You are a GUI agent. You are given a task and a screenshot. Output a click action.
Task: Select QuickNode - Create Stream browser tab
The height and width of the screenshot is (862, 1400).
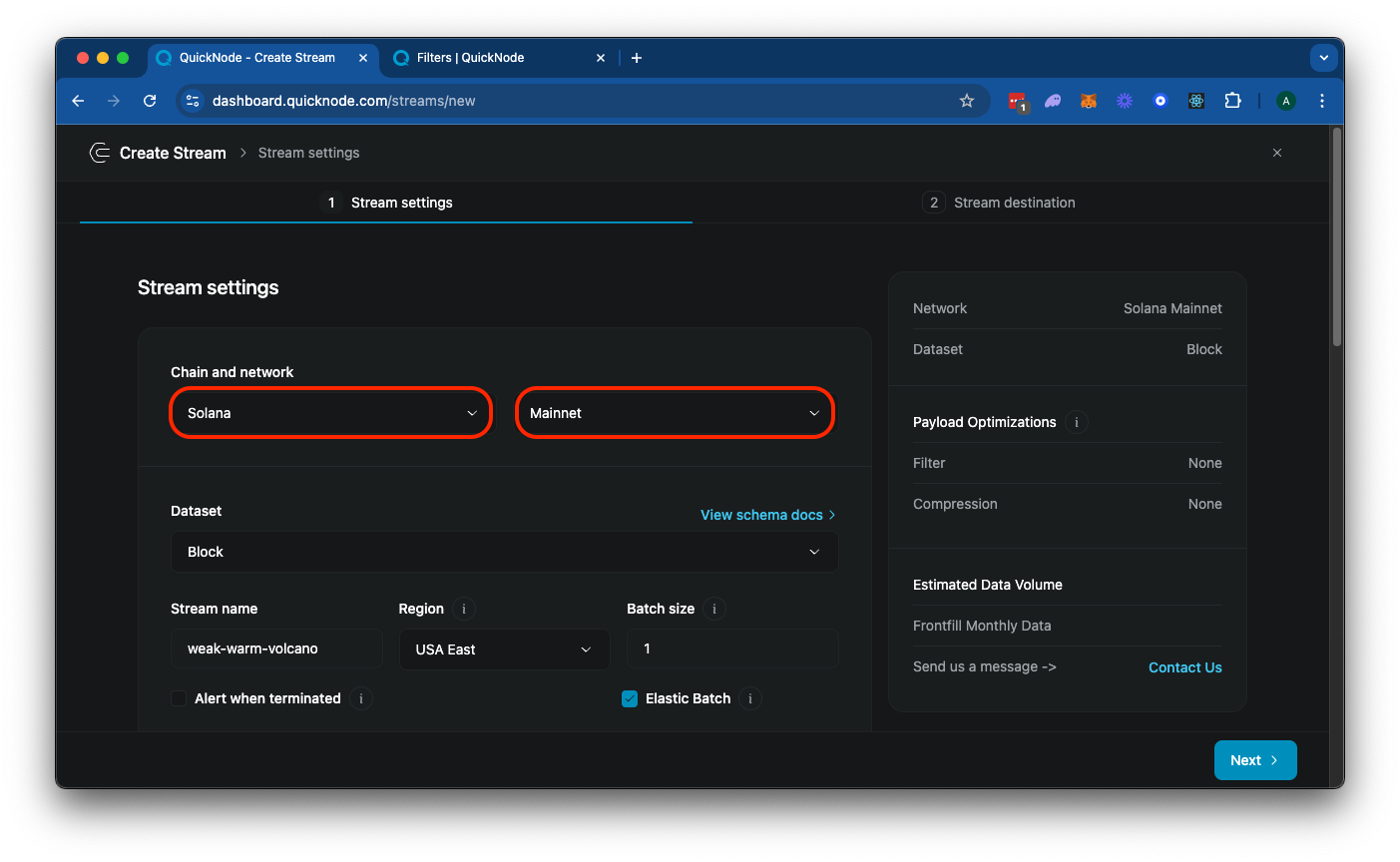tap(262, 58)
